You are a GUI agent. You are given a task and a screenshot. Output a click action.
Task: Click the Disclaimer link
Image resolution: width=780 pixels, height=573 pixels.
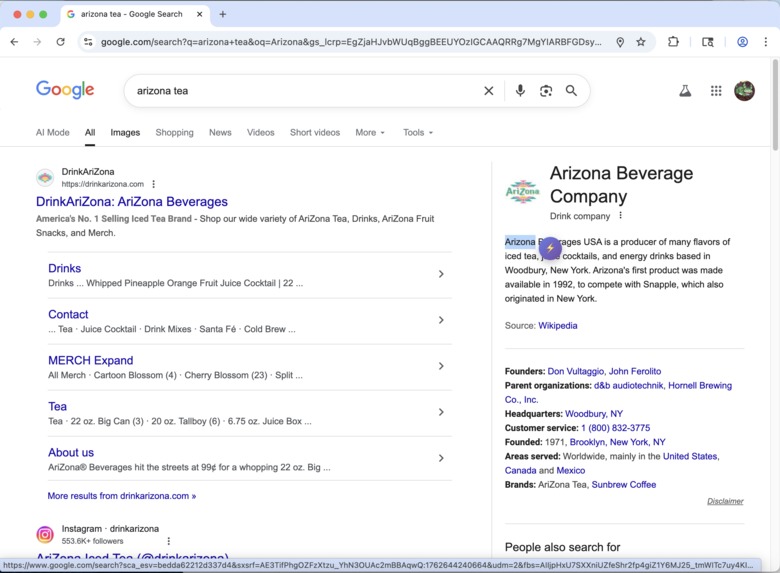pos(725,501)
